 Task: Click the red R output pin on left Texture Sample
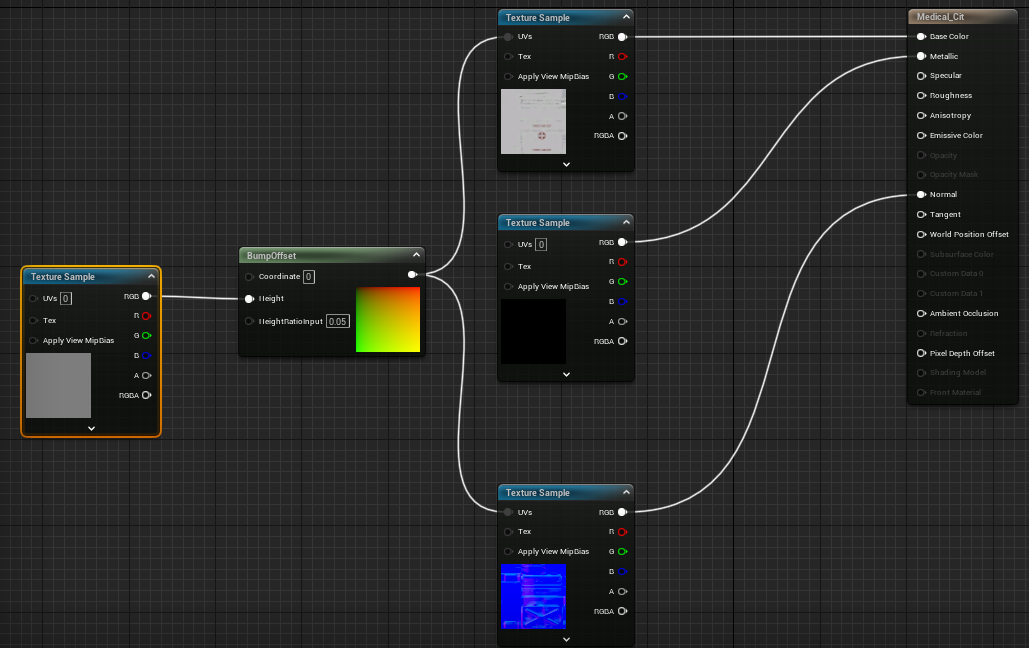(x=148, y=317)
